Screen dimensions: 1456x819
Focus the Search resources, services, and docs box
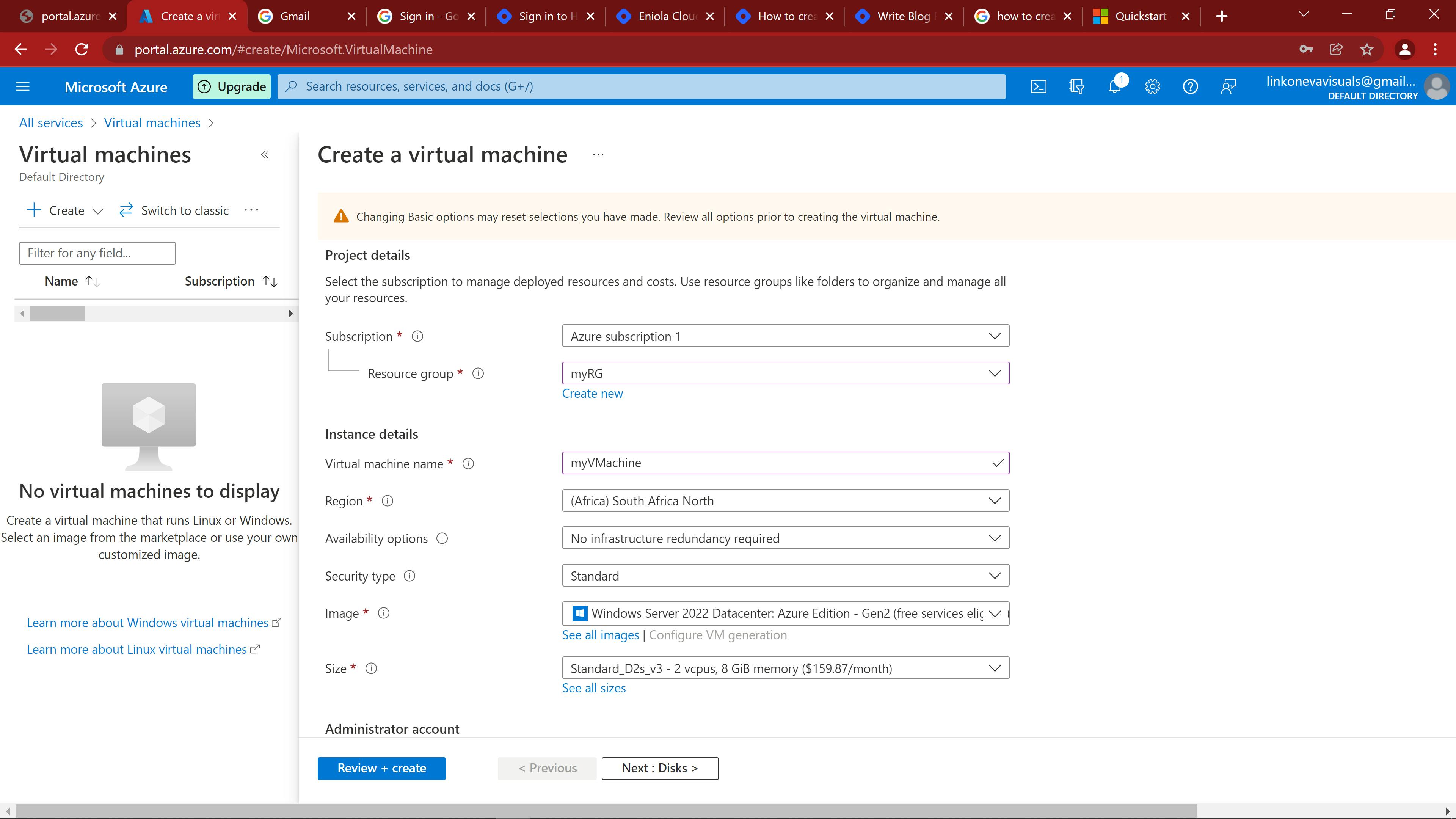click(x=642, y=86)
